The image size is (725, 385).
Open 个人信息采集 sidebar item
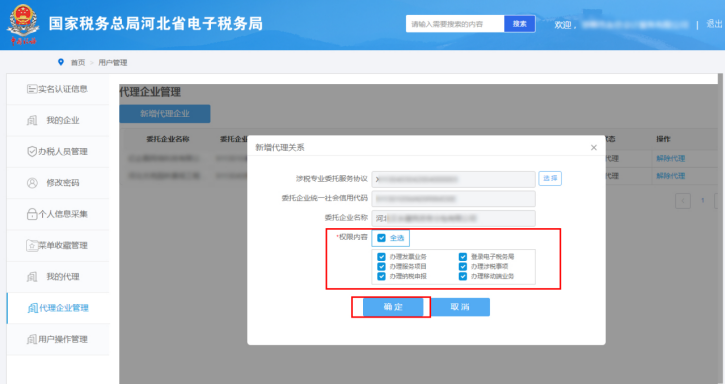click(x=58, y=214)
